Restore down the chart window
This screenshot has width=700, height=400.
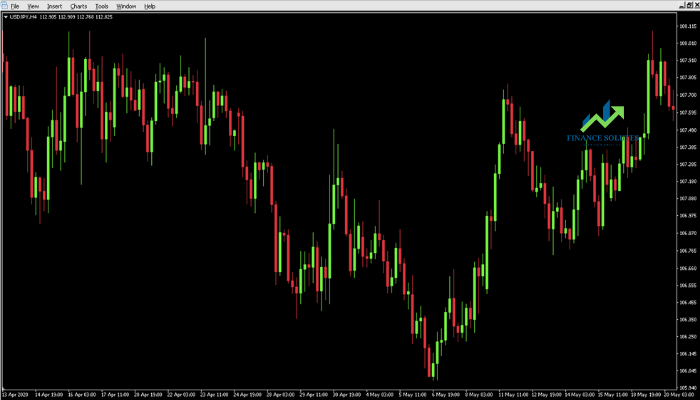click(x=689, y=5)
